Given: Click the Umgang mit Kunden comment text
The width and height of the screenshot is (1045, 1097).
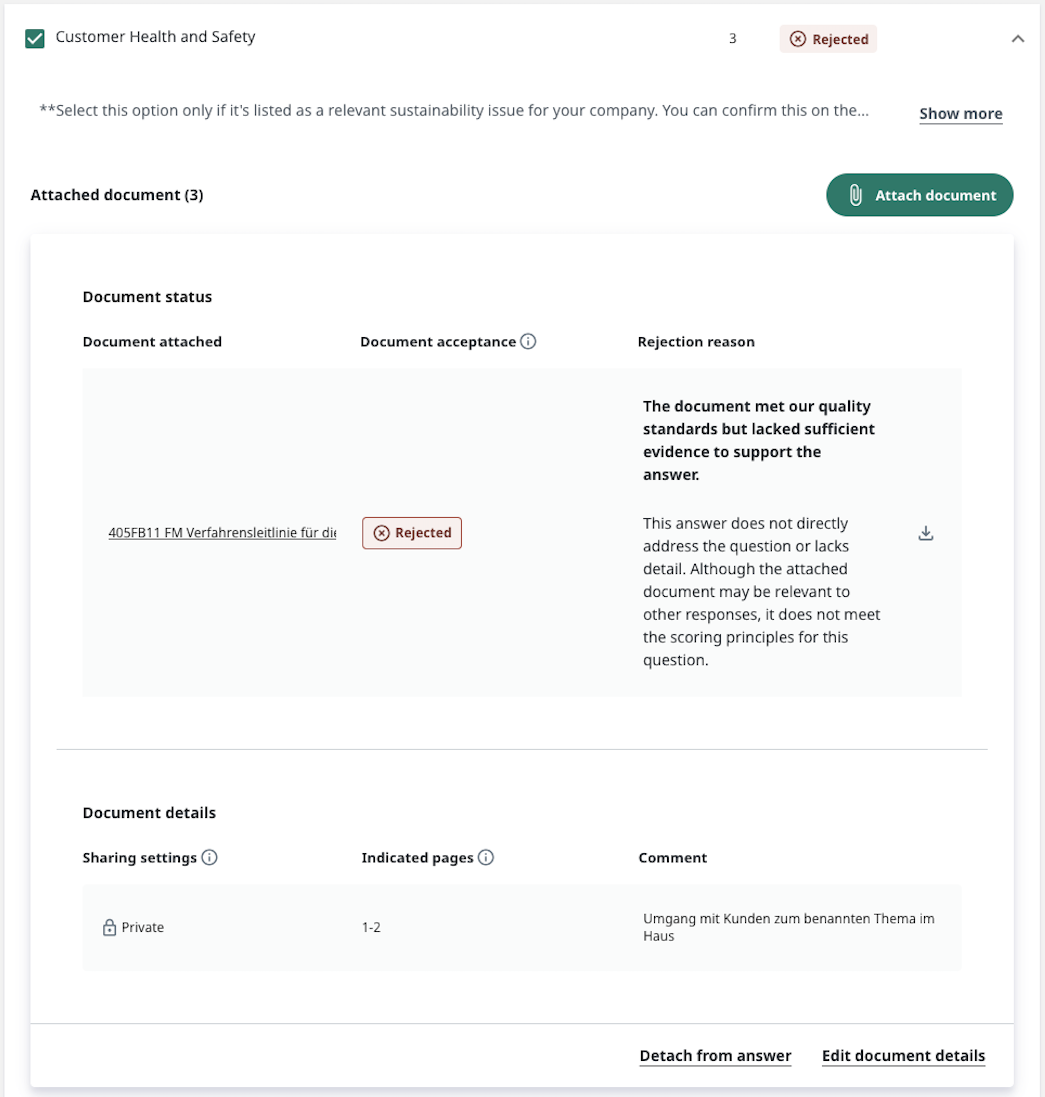Looking at the screenshot, I should pyautogui.click(x=788, y=927).
